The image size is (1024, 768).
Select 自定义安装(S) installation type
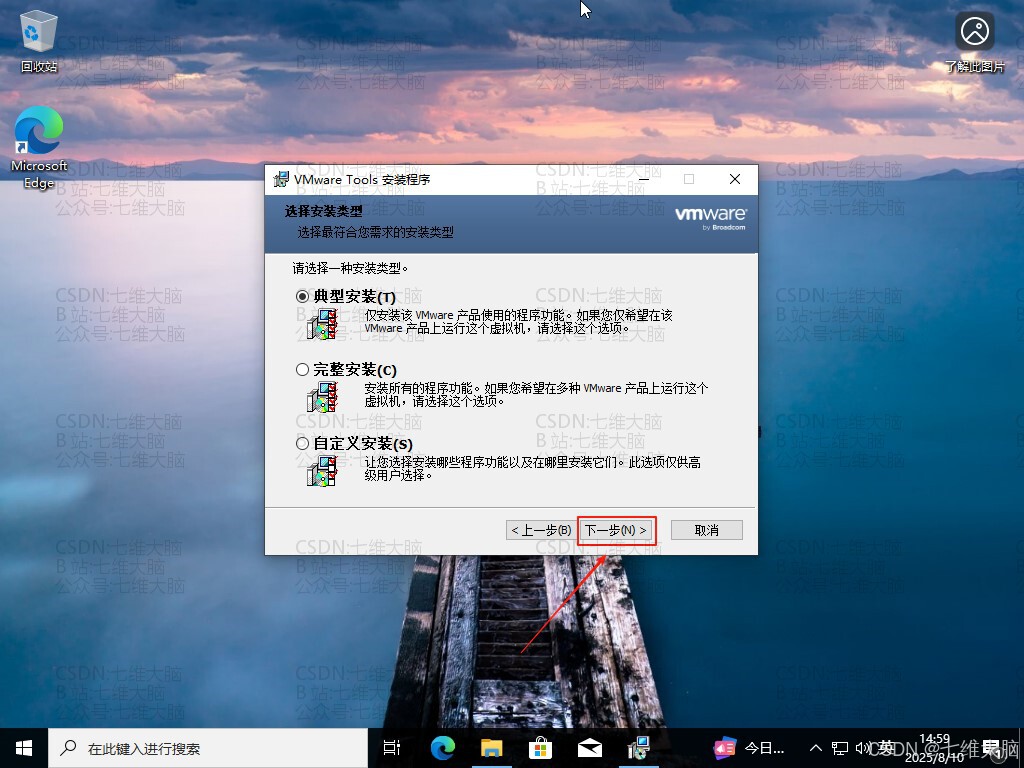[302, 443]
